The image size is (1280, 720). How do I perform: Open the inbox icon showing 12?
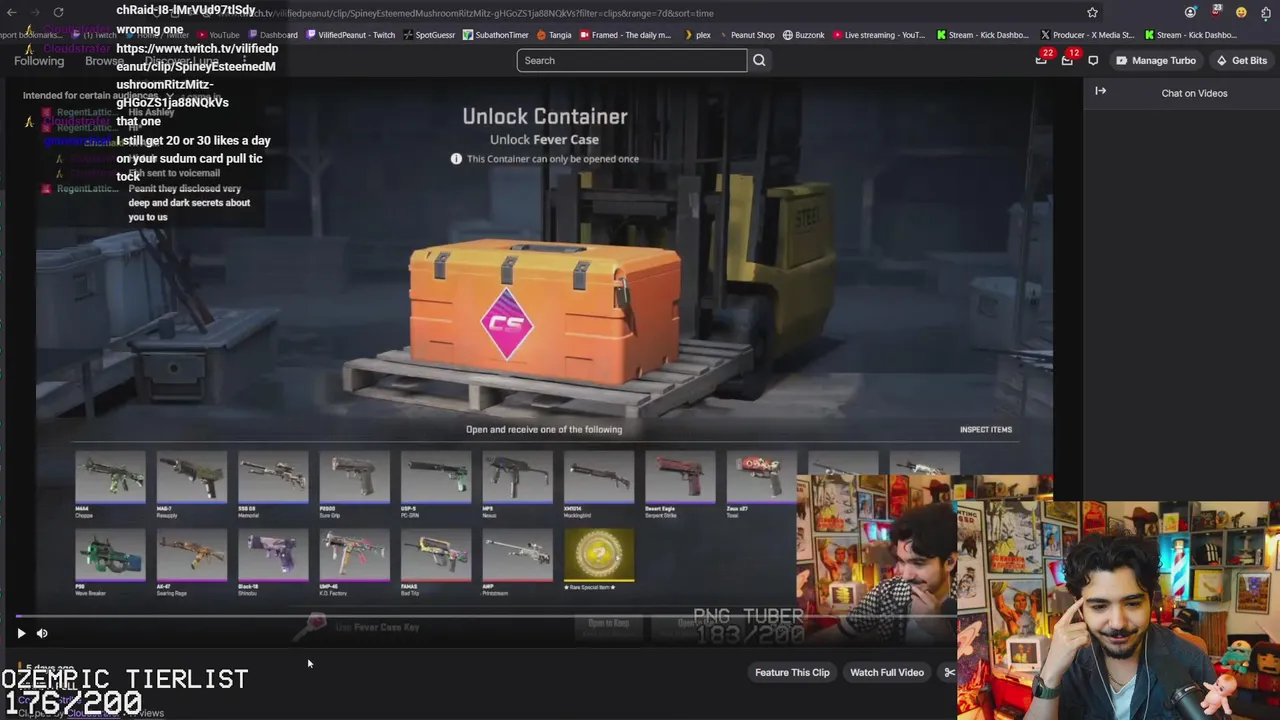point(1068,59)
